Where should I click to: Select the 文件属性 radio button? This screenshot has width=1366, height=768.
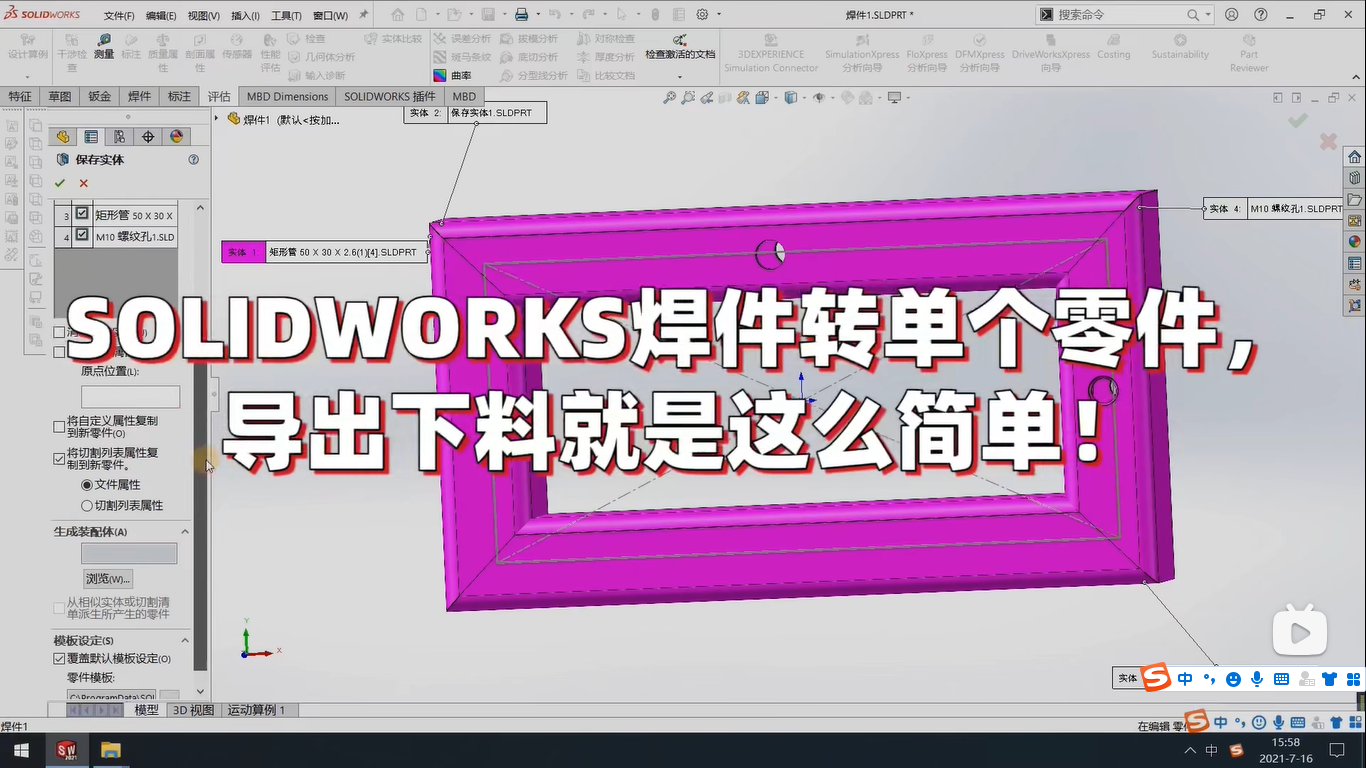tap(87, 485)
